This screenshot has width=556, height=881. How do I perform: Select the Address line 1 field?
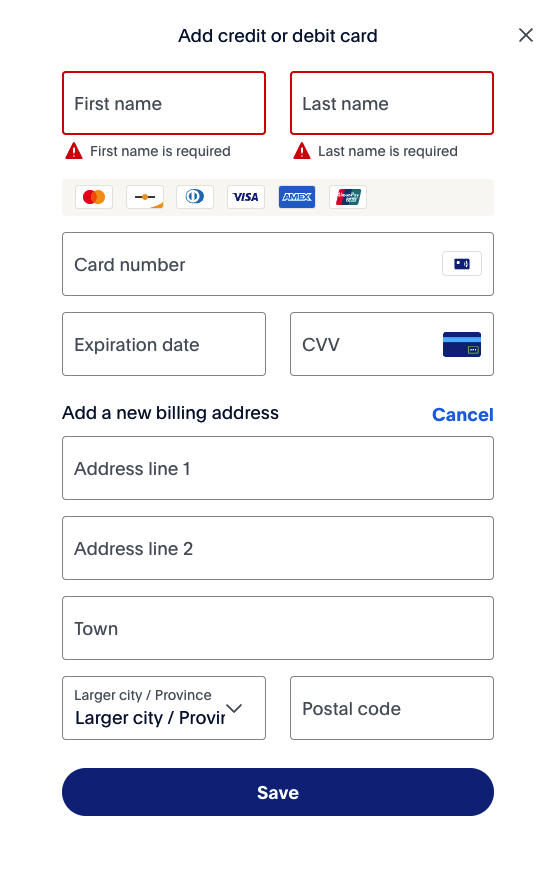point(278,468)
